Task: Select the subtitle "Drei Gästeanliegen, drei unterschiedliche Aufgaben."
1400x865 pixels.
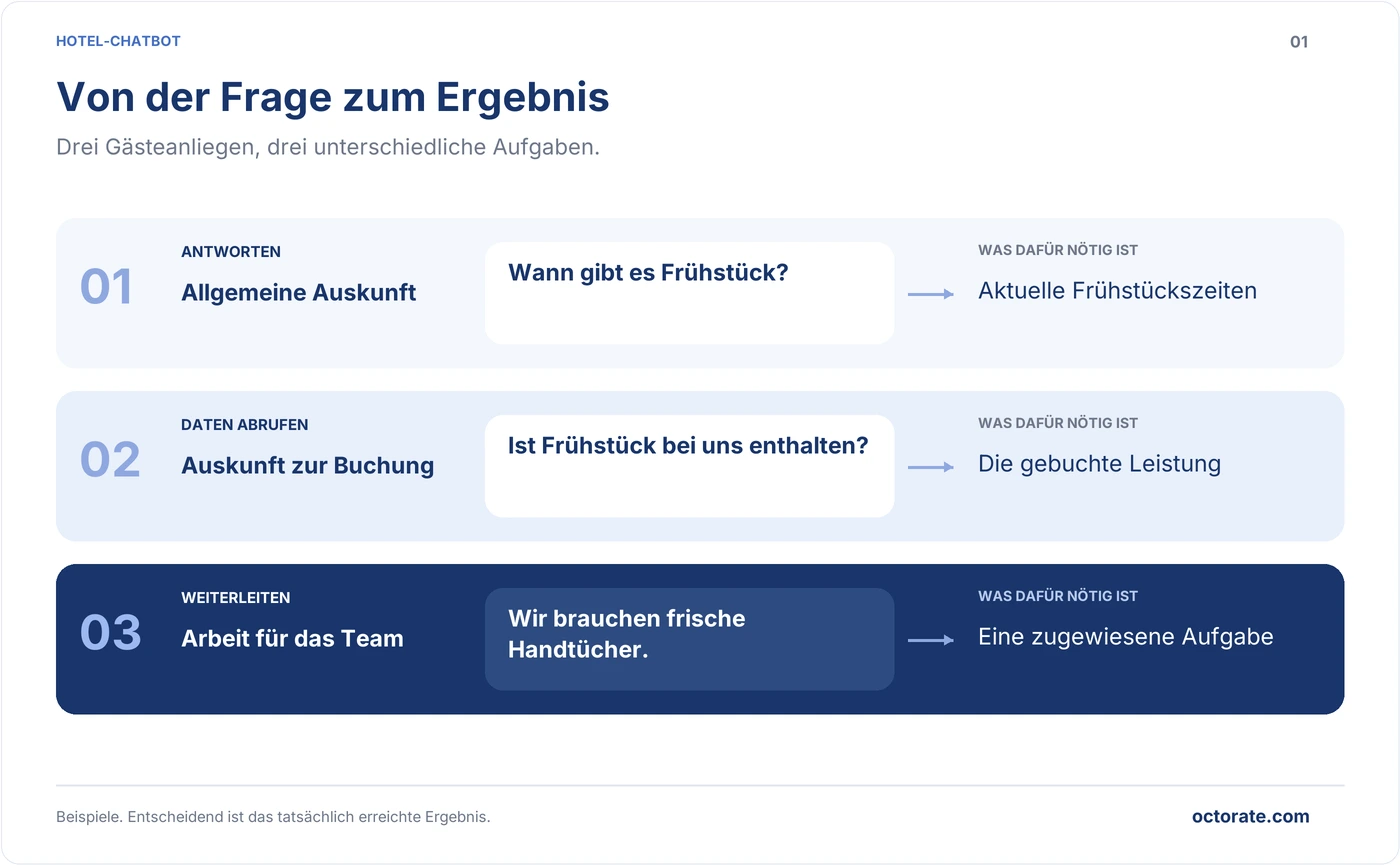Action: (328, 147)
